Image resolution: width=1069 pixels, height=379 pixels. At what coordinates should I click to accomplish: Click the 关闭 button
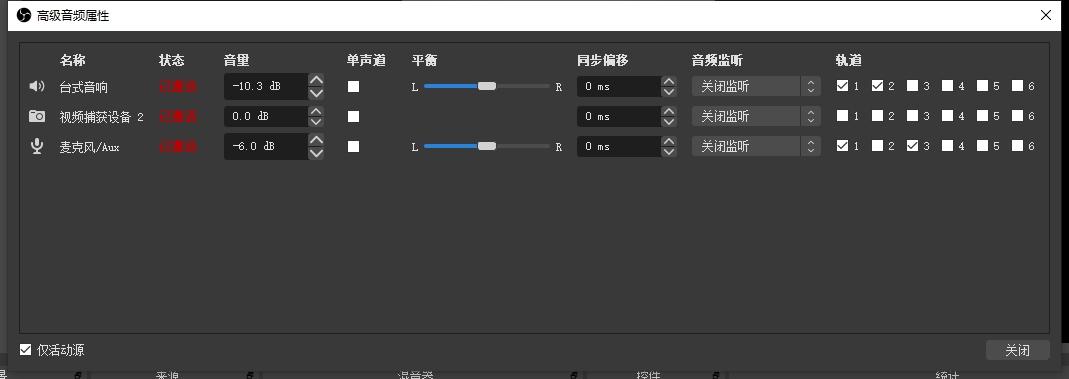tap(1017, 350)
